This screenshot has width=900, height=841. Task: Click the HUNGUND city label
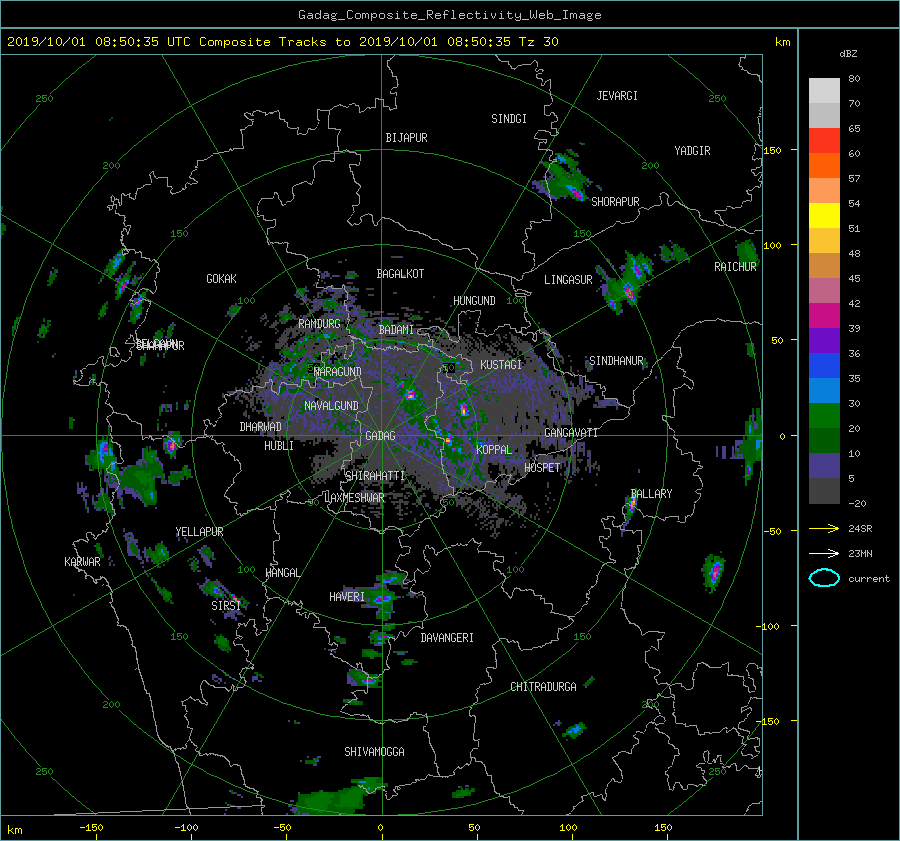pyautogui.click(x=474, y=301)
